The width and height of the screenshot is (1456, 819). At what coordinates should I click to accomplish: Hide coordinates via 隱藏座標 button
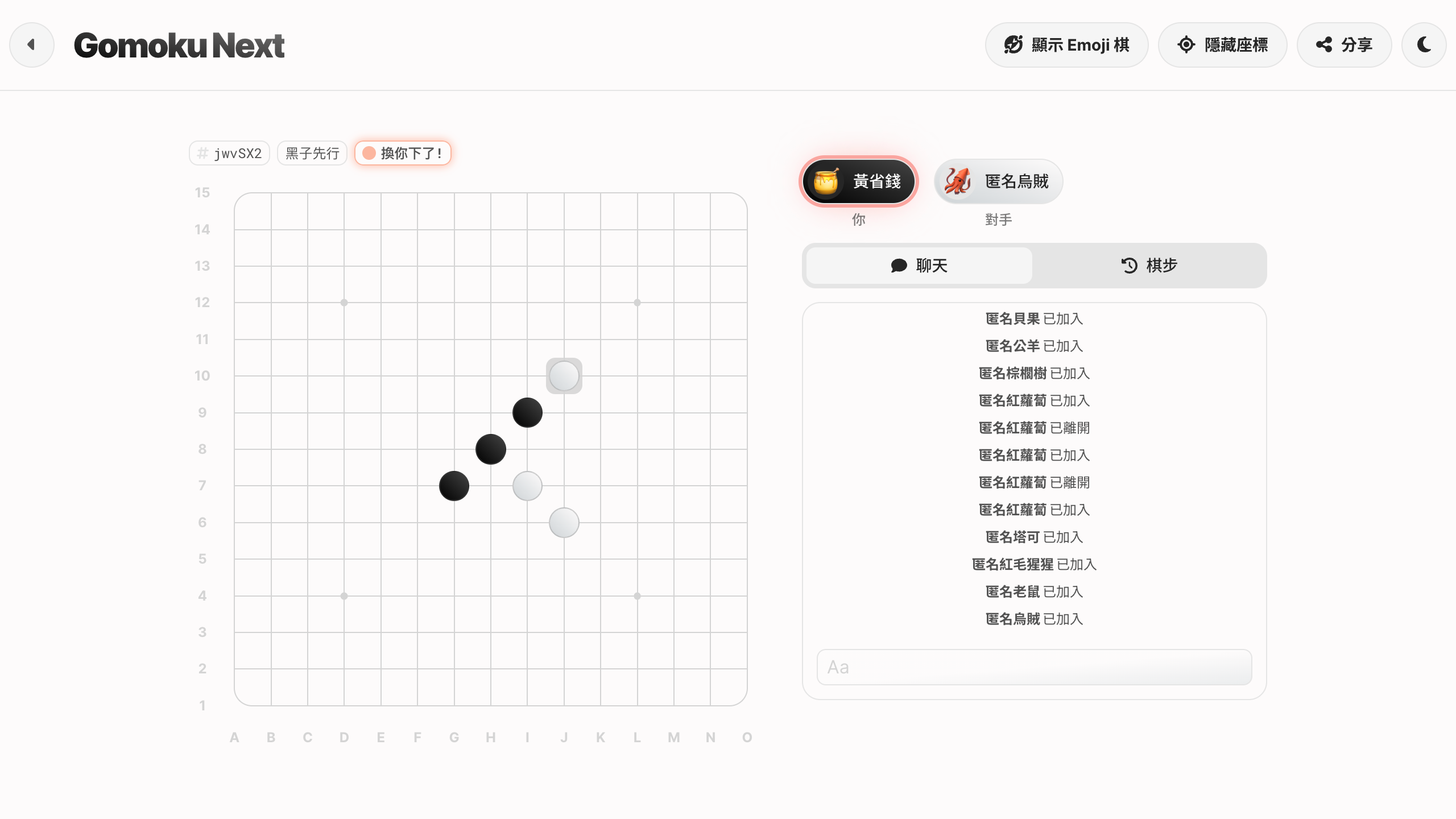1223,45
